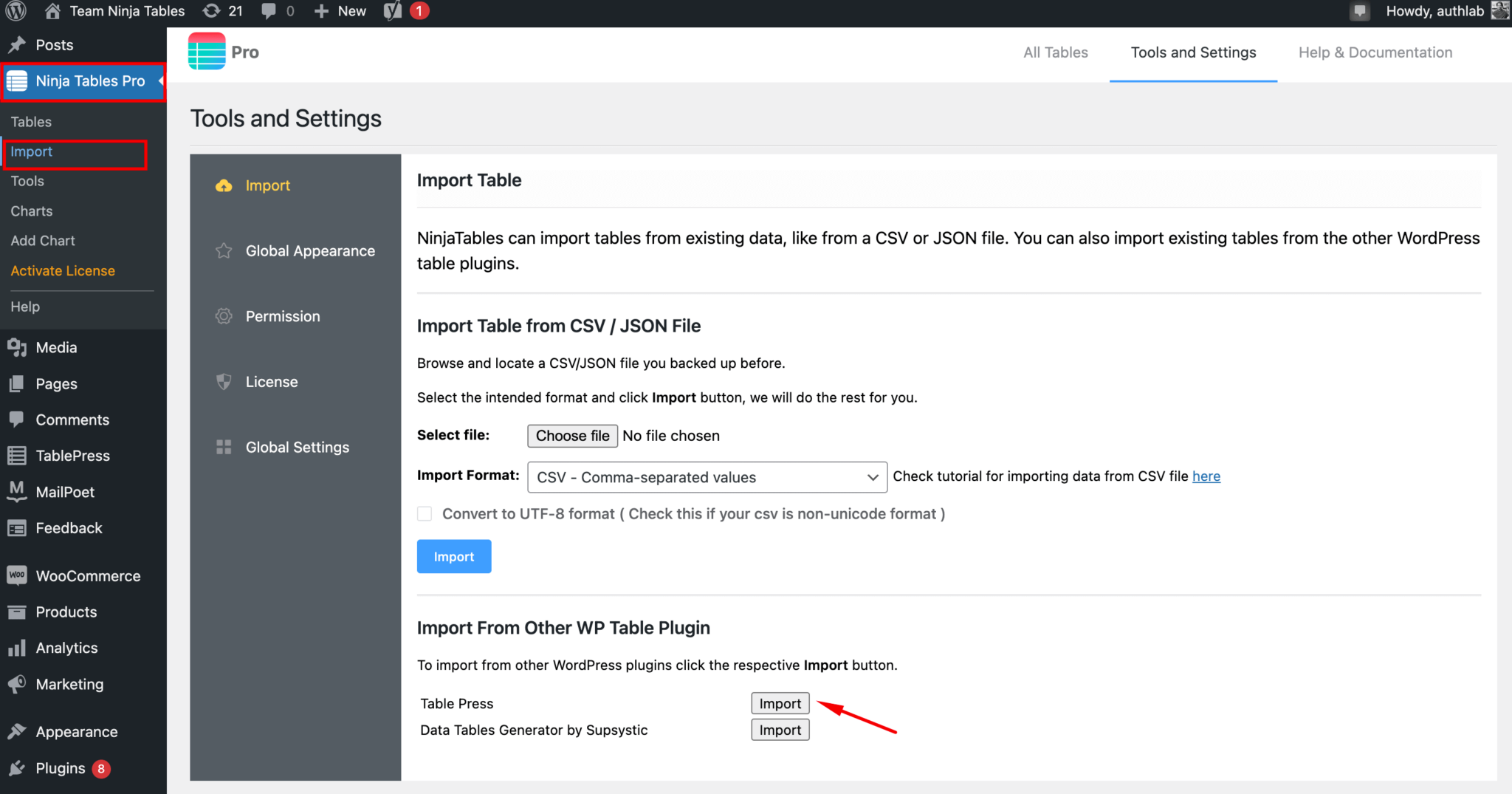
Task: Open Permission settings via the gear icon
Action: point(224,316)
